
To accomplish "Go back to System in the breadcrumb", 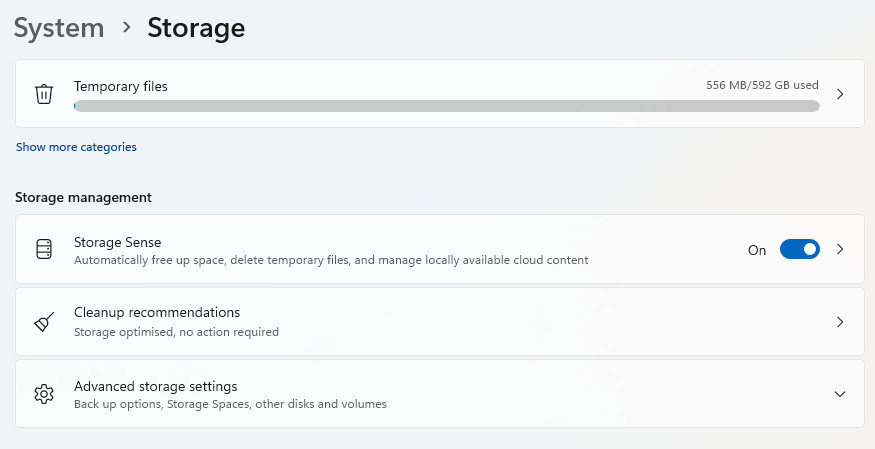I will coord(59,28).
